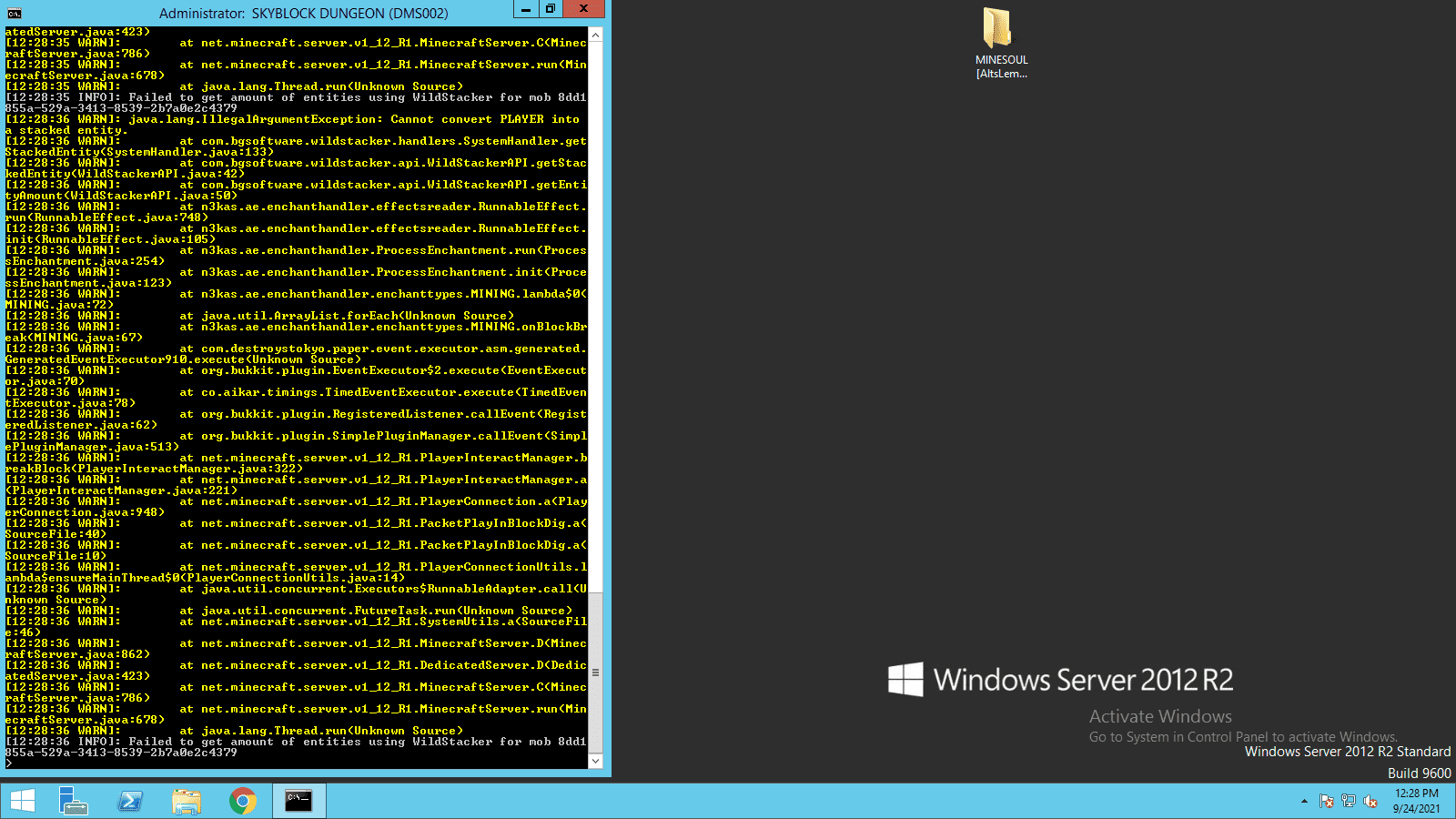Click the line containing "org.bukkit.plugin.RegisteredListener.callEvent"
The image size is (1456, 819).
pyautogui.click(x=297, y=414)
